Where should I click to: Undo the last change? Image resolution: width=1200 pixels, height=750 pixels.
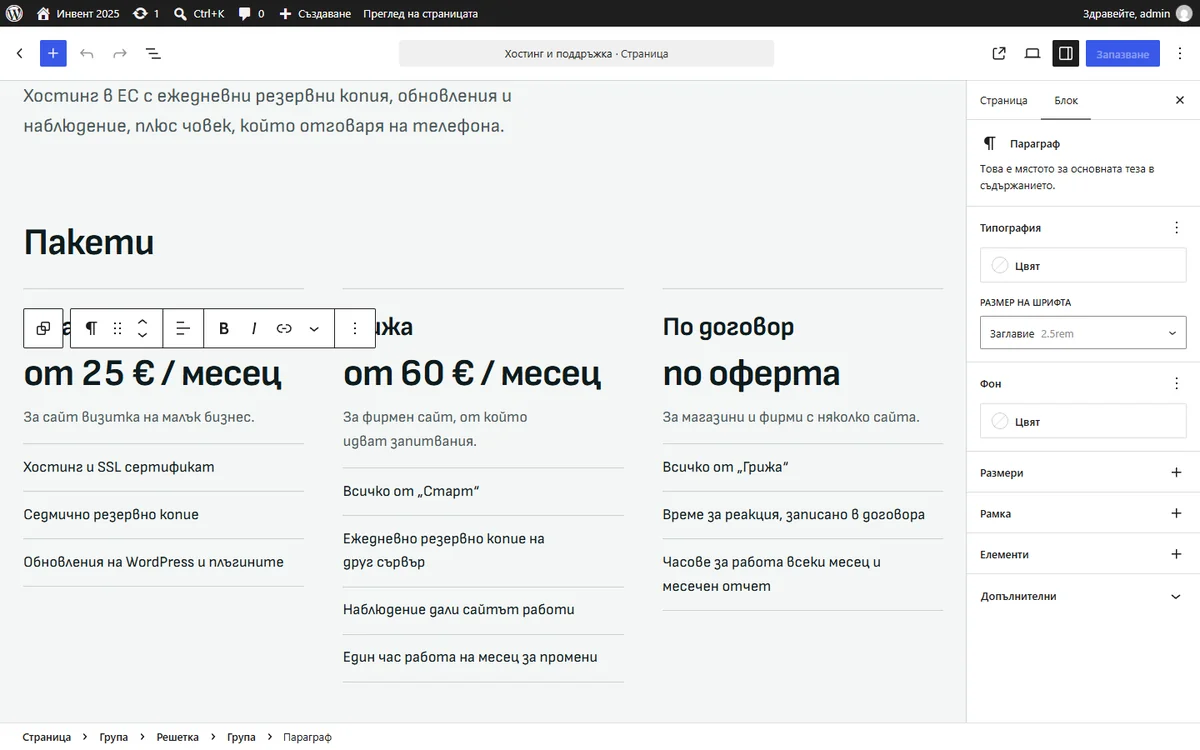pyautogui.click(x=87, y=53)
